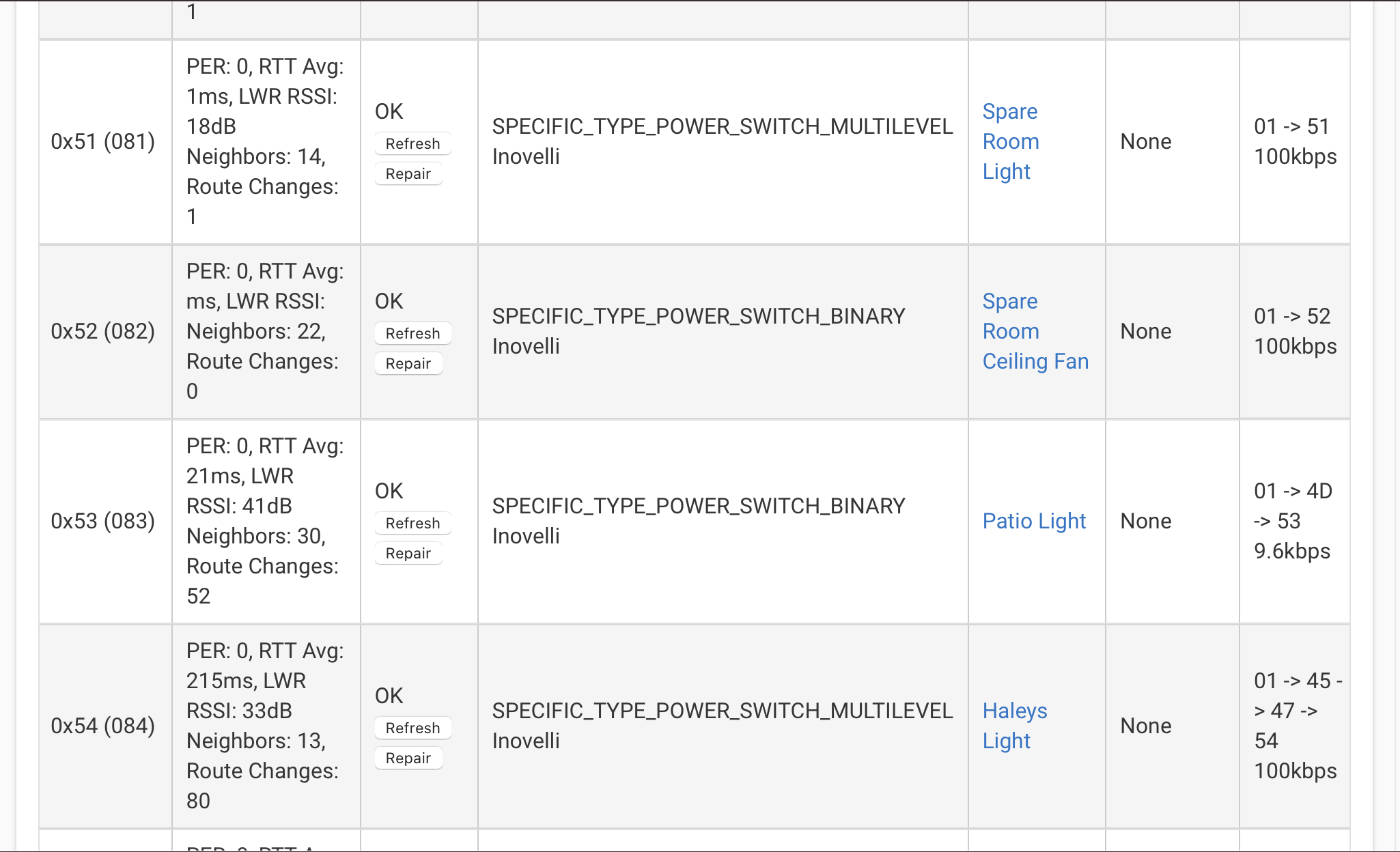The image size is (1400, 852).
Task: Click Refresh for node 0x51
Action: 412,144
